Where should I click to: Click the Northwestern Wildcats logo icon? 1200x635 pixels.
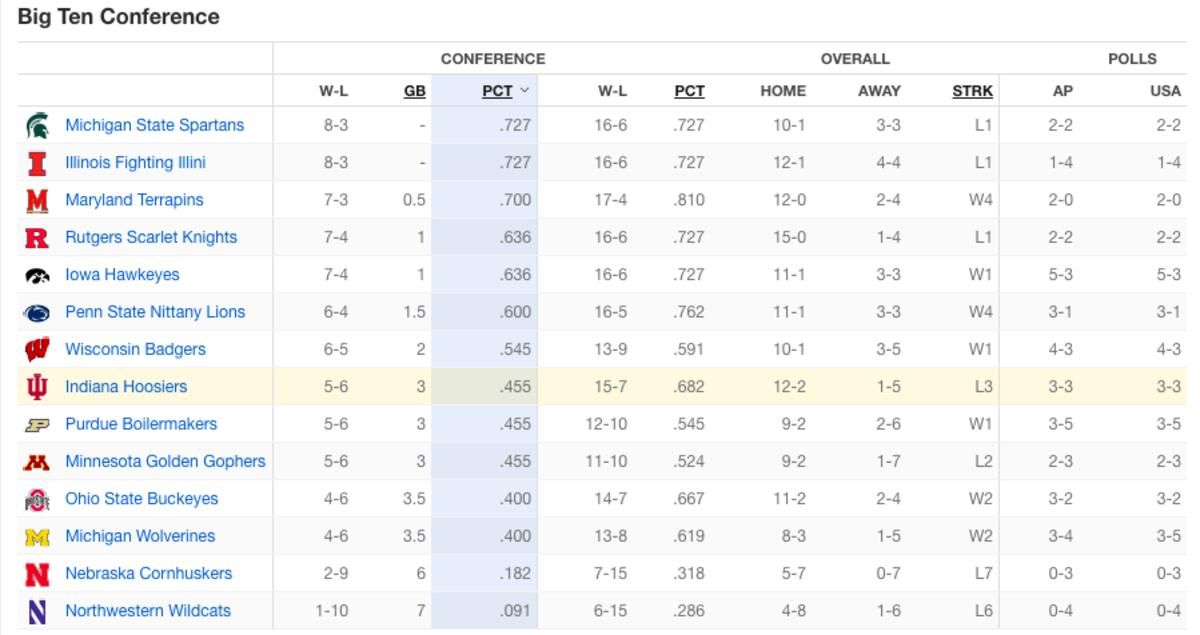(37, 611)
